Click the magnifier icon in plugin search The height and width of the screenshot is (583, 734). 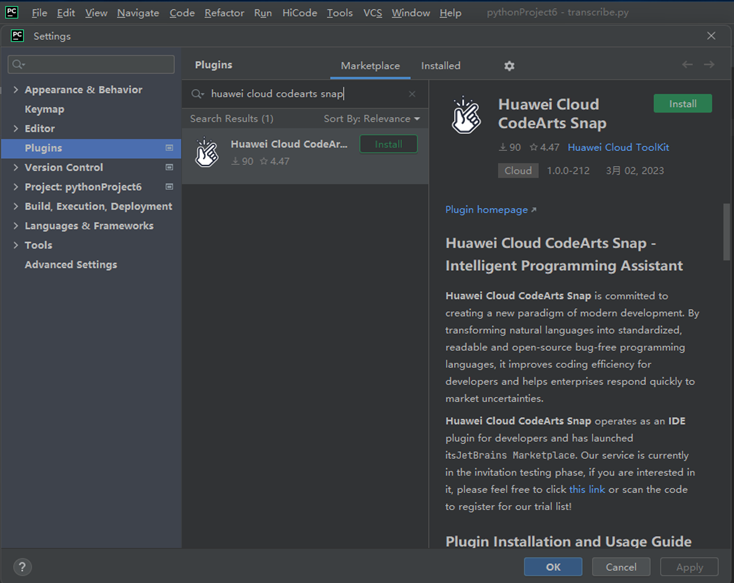[197, 94]
